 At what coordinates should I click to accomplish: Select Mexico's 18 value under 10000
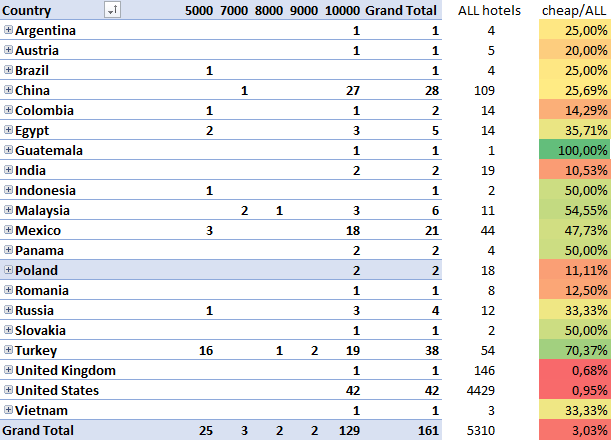pyautogui.click(x=353, y=230)
